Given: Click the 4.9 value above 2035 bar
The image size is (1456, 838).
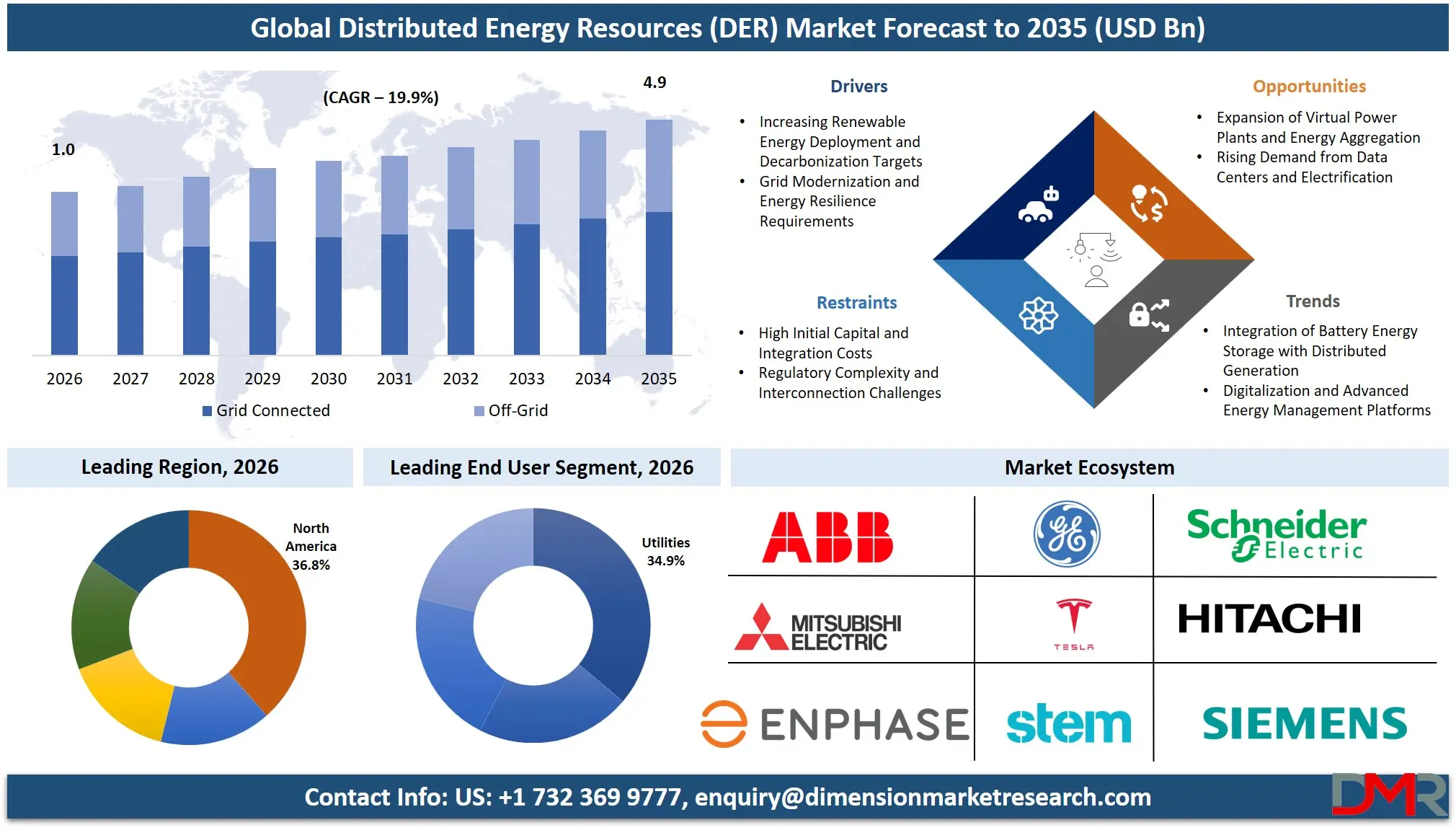Looking at the screenshot, I should (654, 82).
